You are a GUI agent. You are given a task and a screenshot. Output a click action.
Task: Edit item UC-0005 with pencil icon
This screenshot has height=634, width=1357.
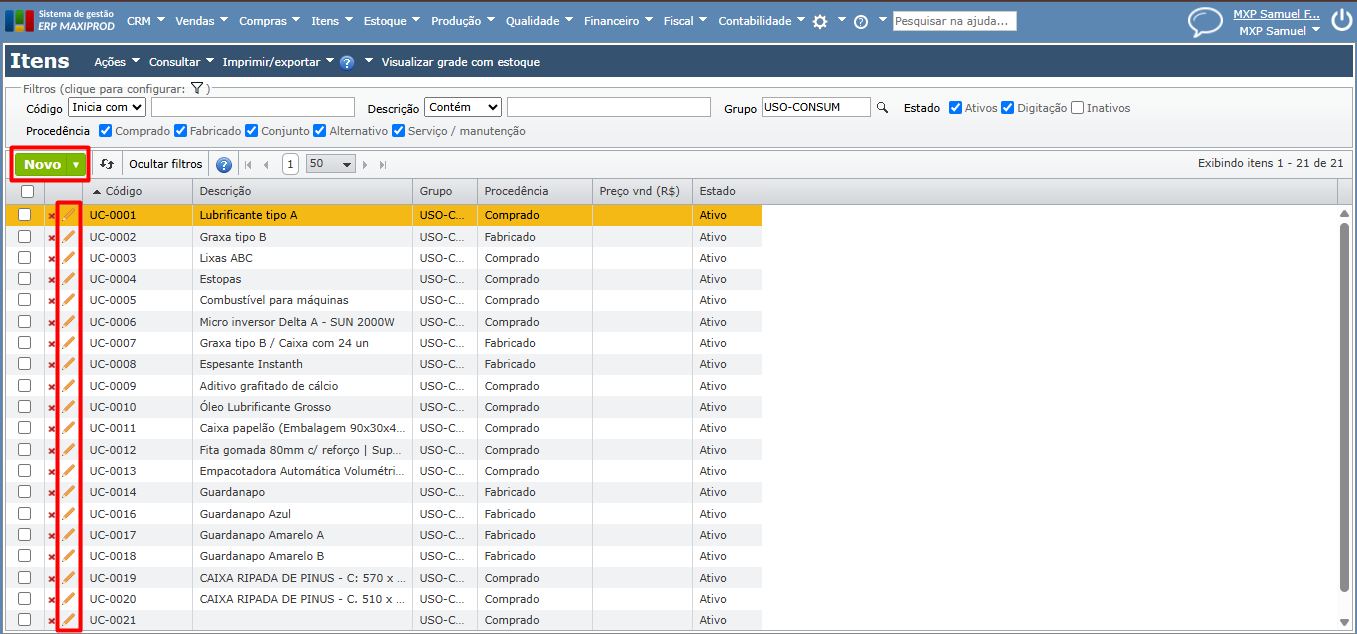pyautogui.click(x=69, y=300)
